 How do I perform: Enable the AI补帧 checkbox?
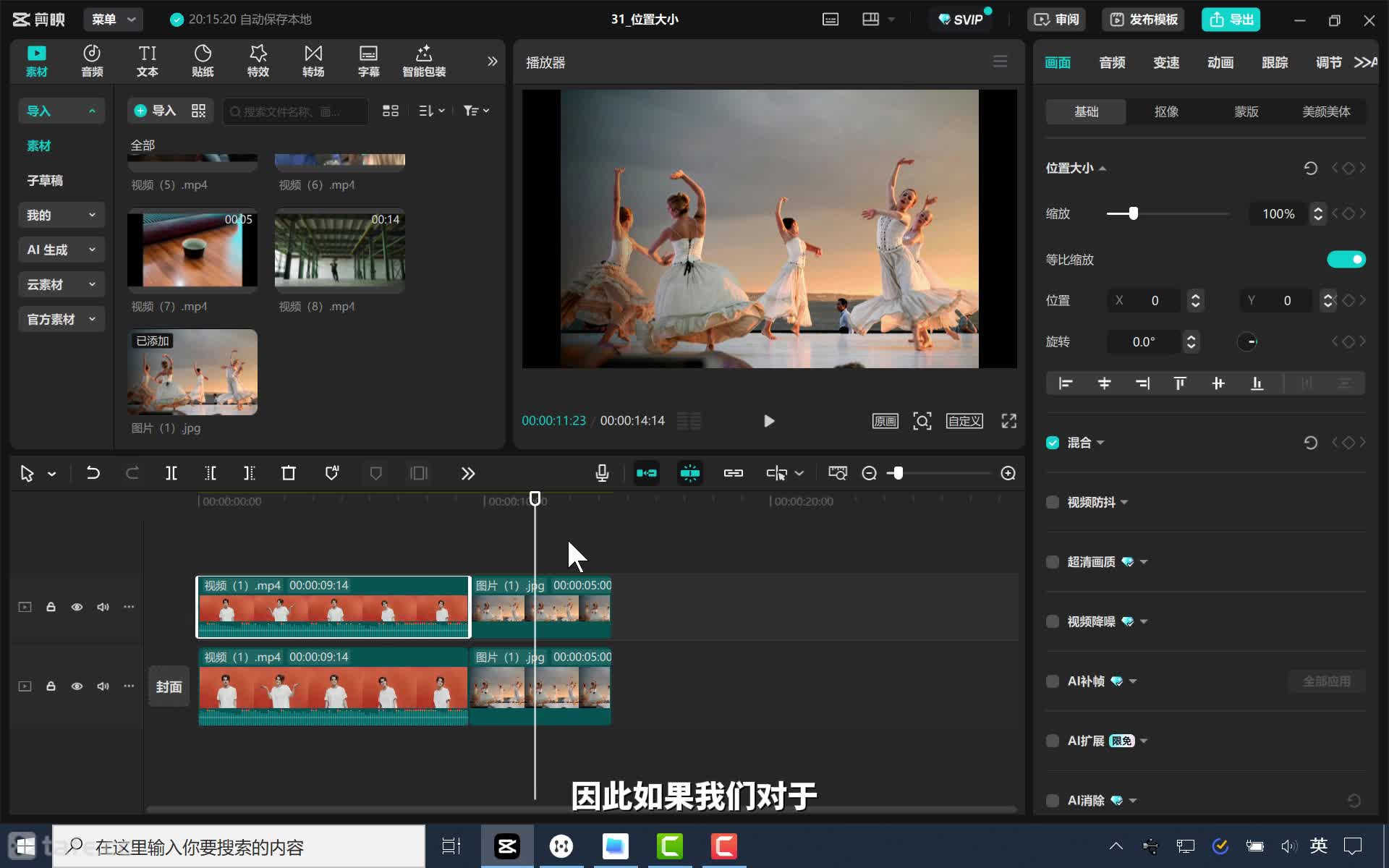coord(1053,681)
